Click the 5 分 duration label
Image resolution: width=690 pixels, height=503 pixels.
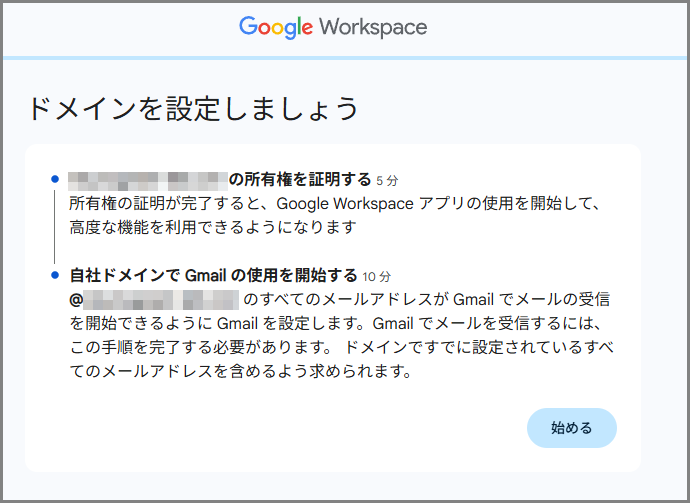[387, 181]
